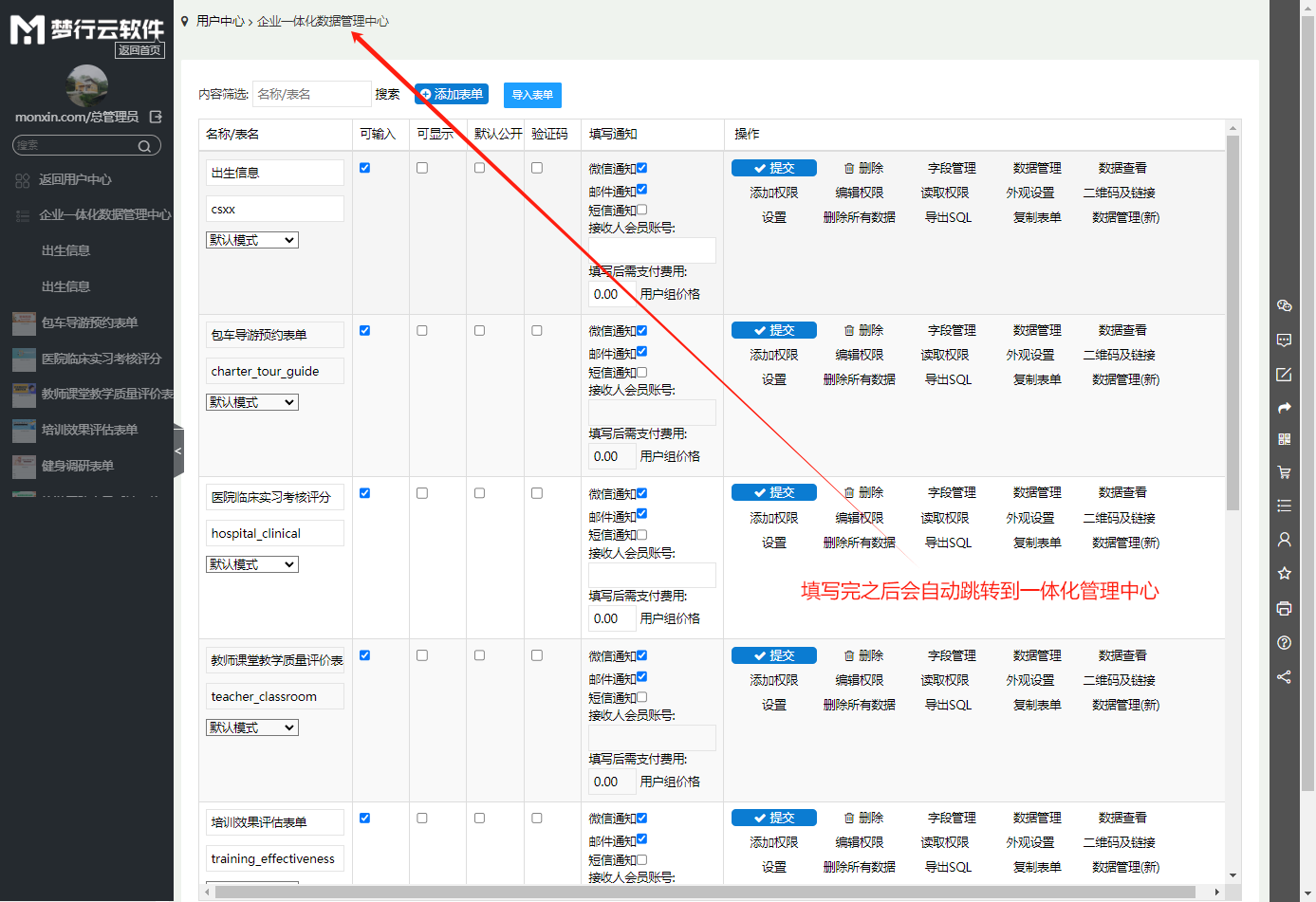Check 验证码 for 包车导游预约表单 row
Viewport: 1316px width, 902px height.
[537, 331]
